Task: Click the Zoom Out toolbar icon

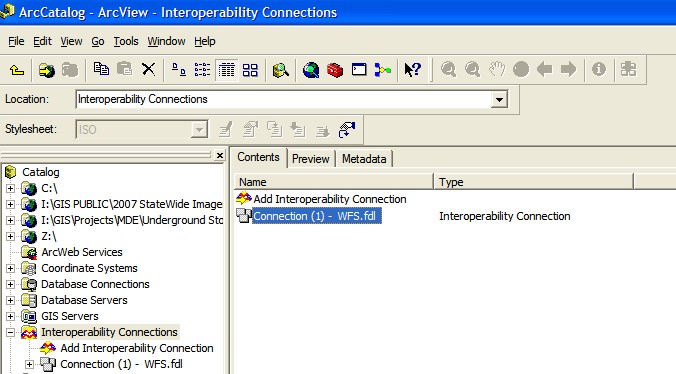Action: coord(473,69)
